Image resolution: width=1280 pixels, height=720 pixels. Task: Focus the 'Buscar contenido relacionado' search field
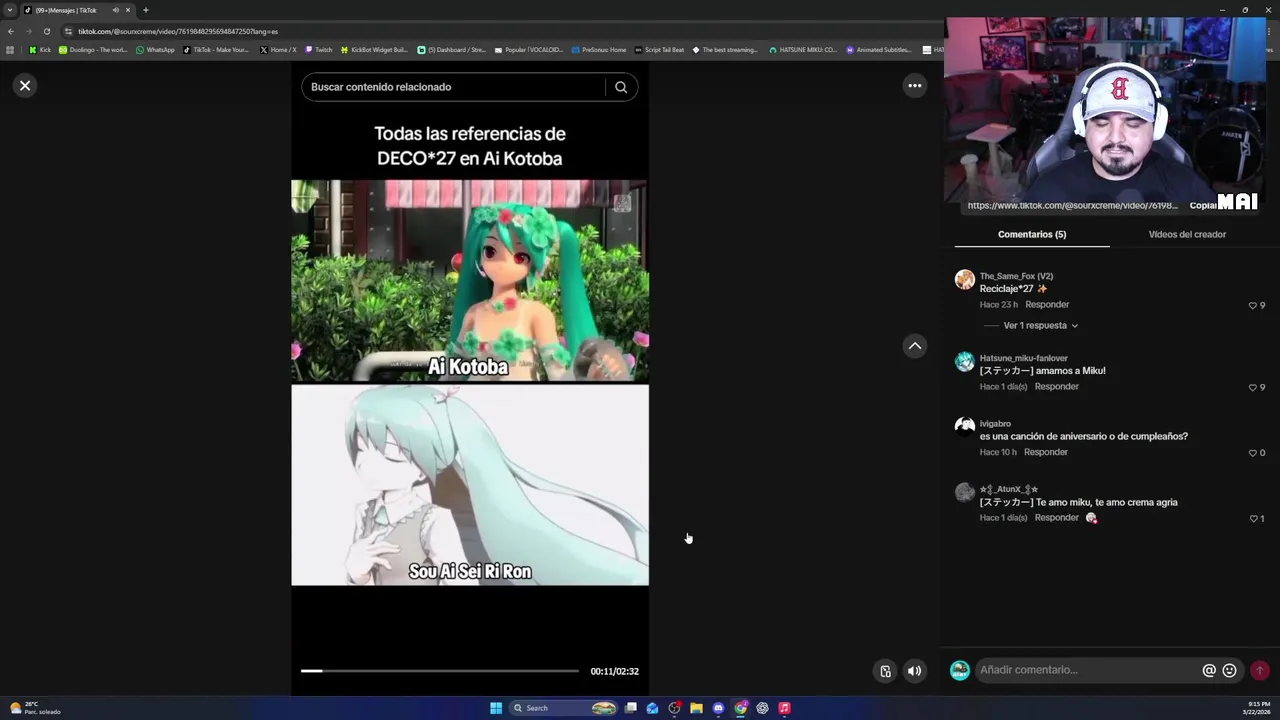coord(455,87)
